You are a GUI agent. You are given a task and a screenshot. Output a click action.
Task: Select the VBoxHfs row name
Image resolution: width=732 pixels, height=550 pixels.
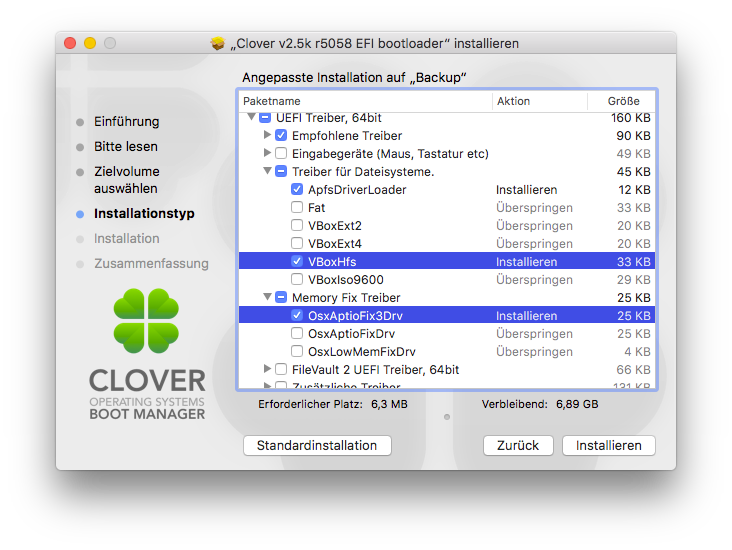click(x=332, y=261)
